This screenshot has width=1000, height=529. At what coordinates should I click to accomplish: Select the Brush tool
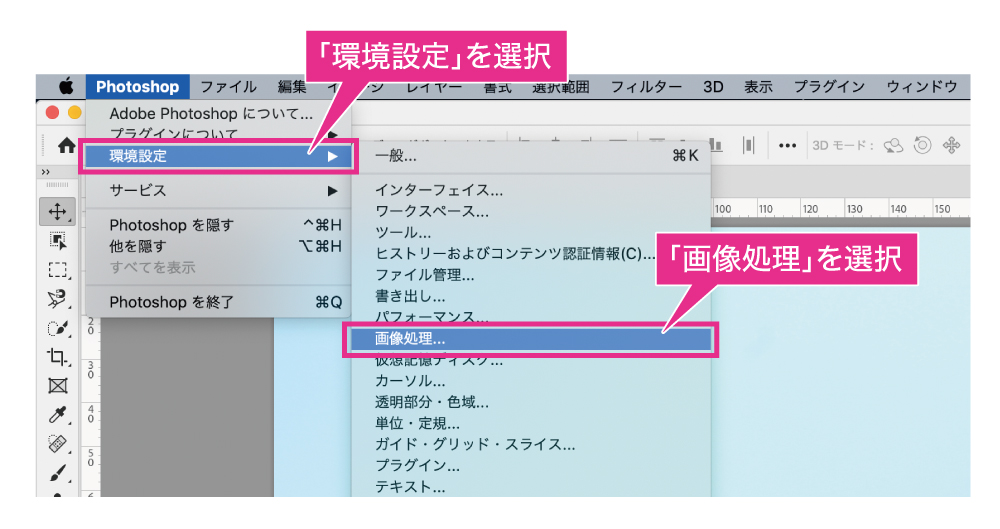pyautogui.click(x=57, y=473)
